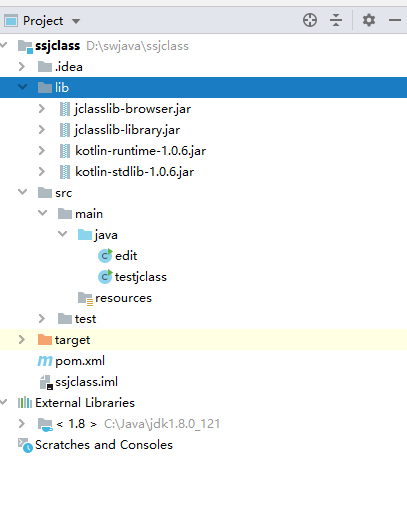Expand the target folder arrow

coord(22,339)
